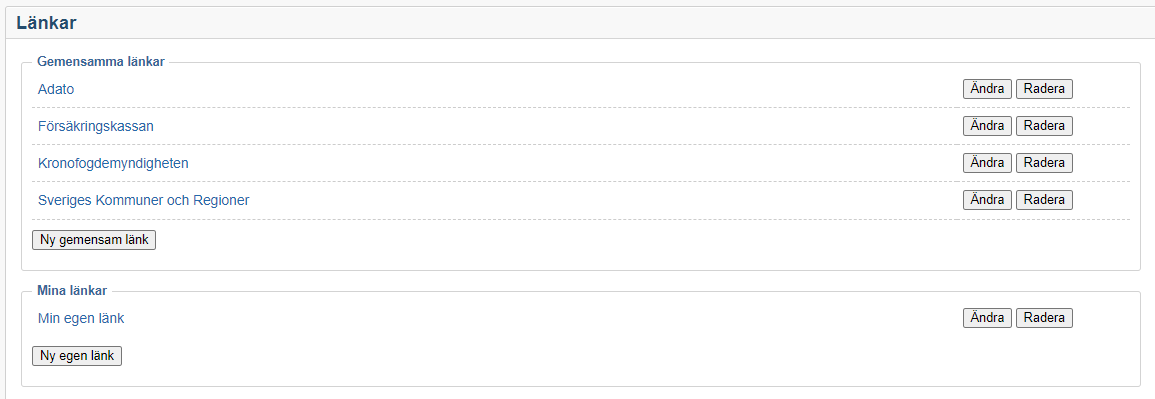Select Radera next to Kronofogdemyndigheten
Image resolution: width=1155 pixels, height=399 pixels.
pos(1044,163)
